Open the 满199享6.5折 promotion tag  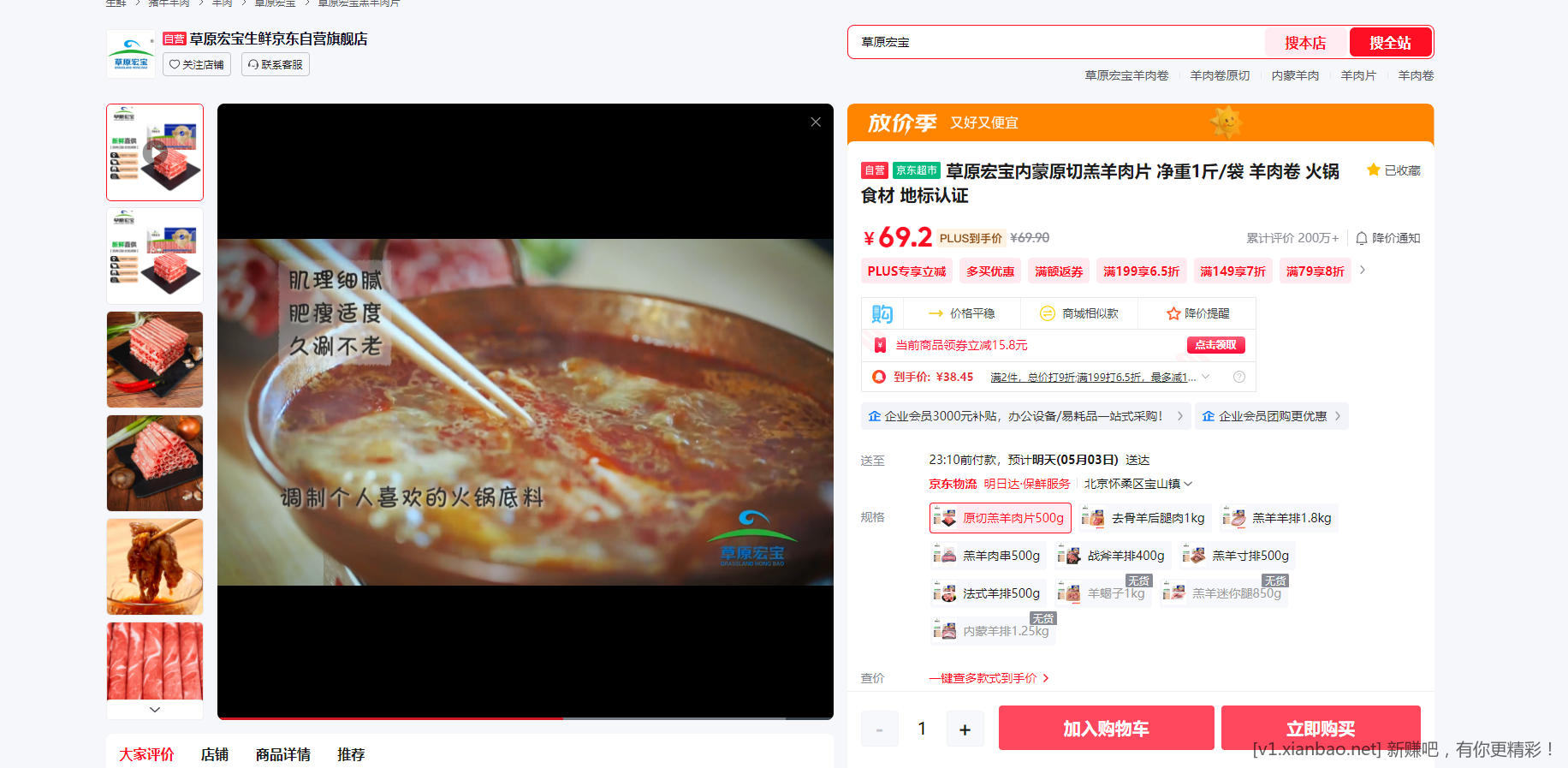(x=1141, y=271)
